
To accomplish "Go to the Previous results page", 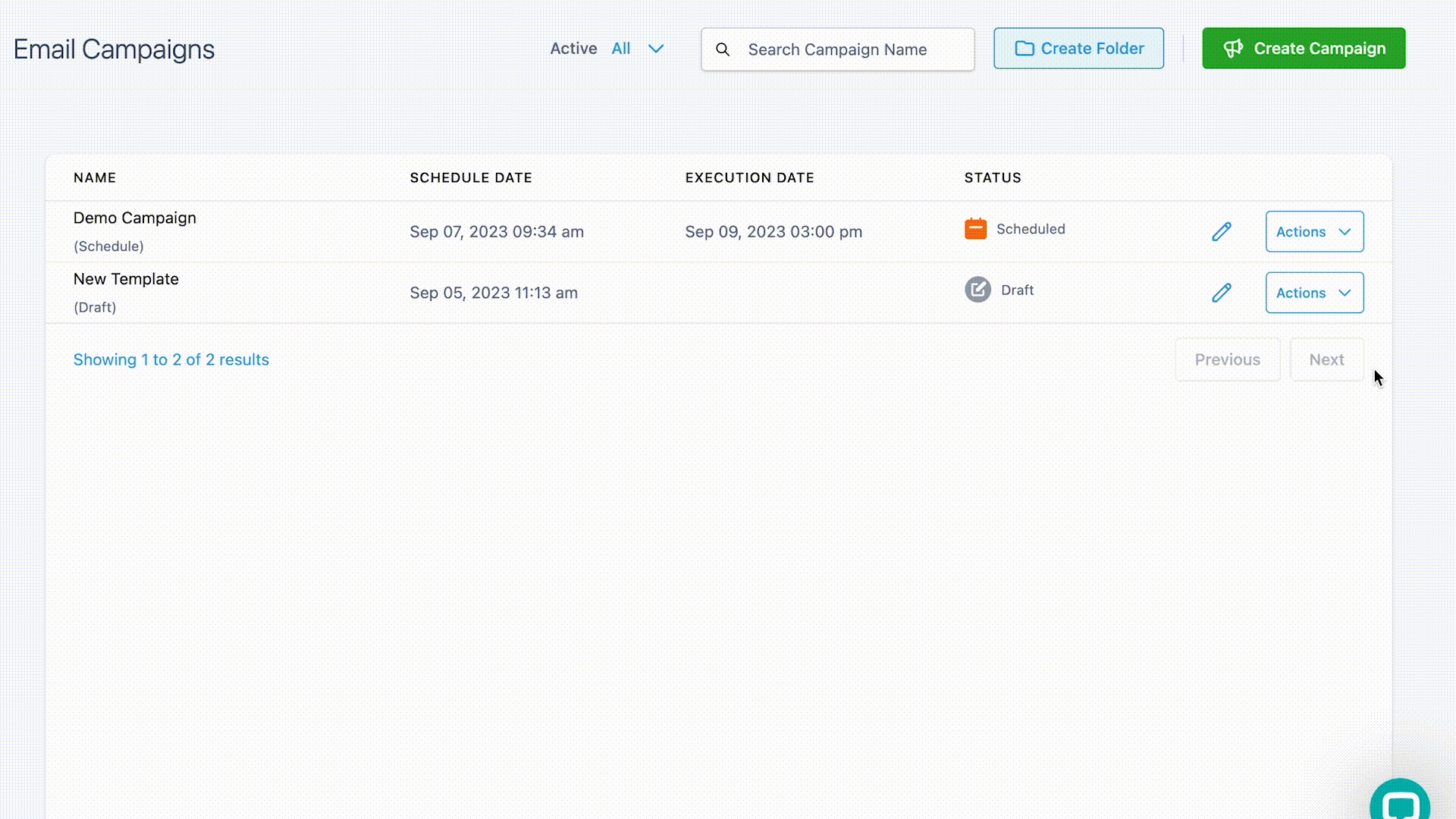I will pos(1227,359).
